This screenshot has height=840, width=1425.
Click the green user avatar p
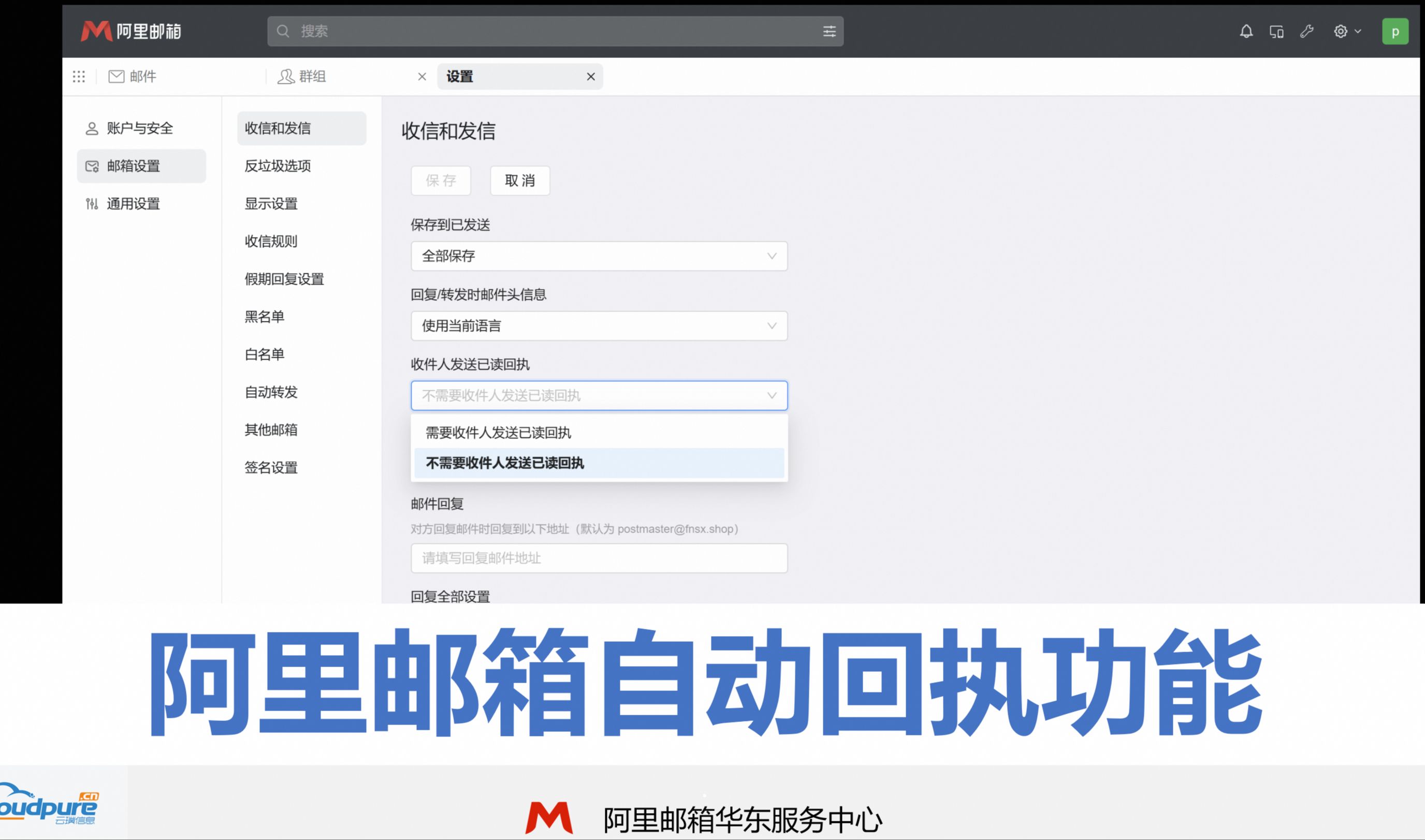tap(1395, 32)
